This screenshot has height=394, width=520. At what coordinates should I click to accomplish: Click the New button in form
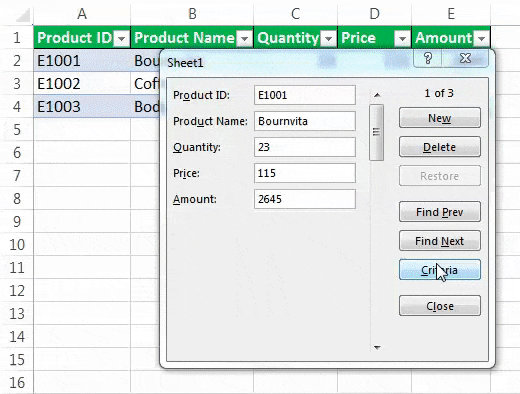point(440,118)
